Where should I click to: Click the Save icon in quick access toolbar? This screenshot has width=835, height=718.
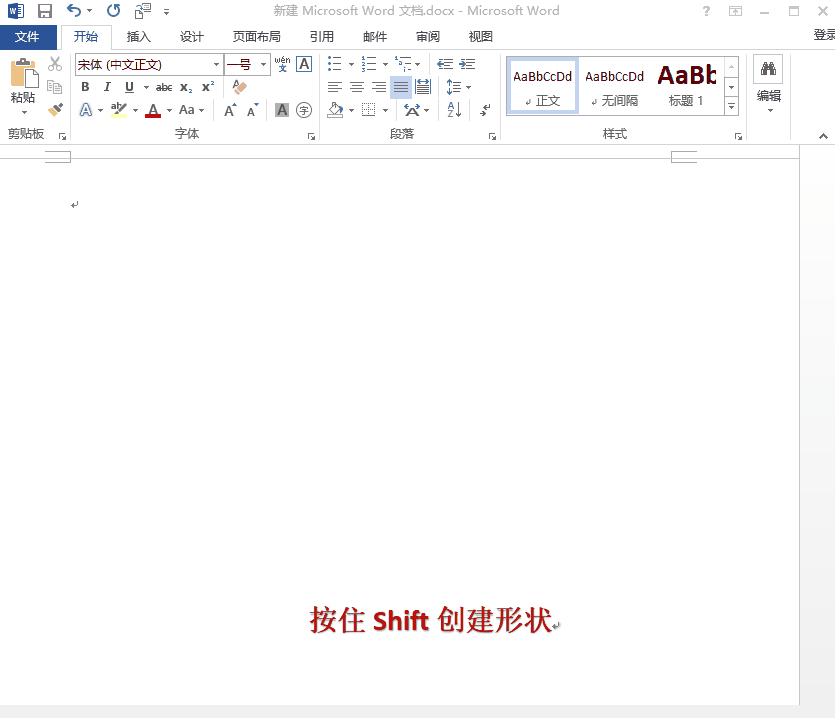click(45, 11)
